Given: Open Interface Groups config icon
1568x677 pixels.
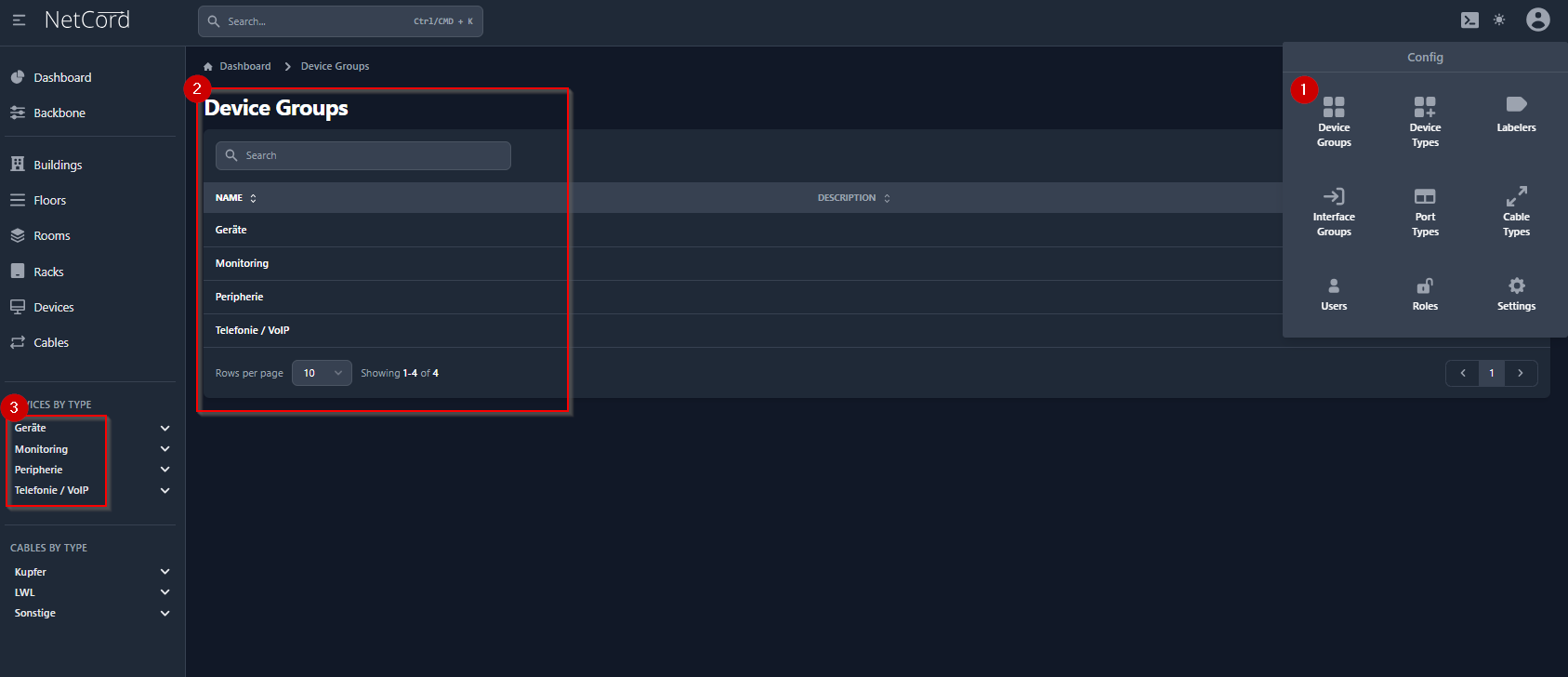Looking at the screenshot, I should (1334, 210).
